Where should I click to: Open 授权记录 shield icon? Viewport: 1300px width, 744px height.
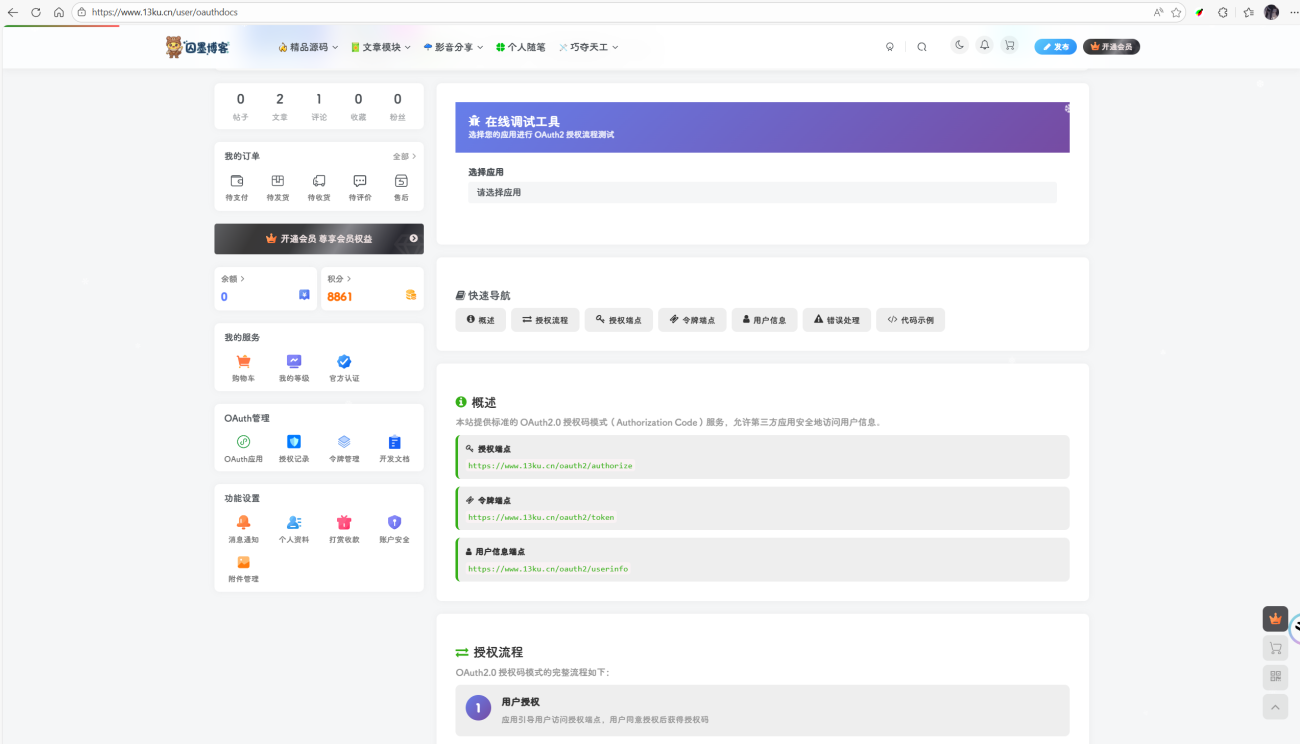294,442
